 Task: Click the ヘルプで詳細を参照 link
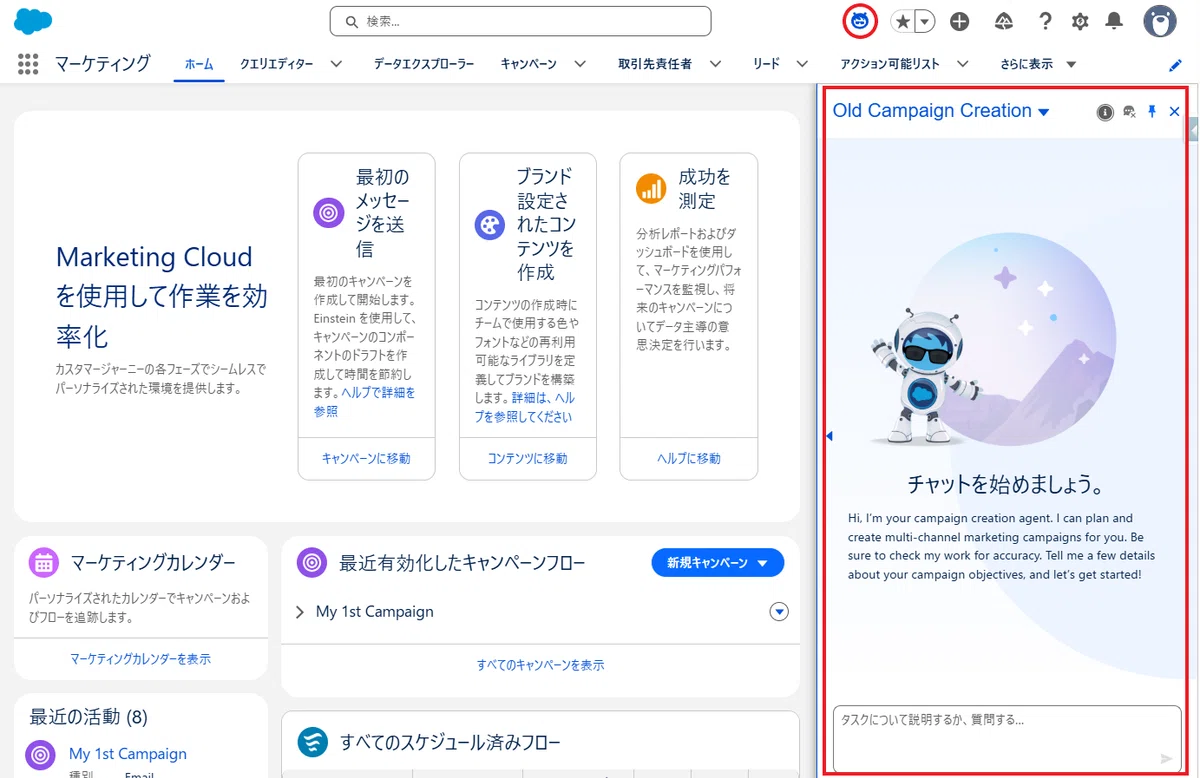point(364,402)
